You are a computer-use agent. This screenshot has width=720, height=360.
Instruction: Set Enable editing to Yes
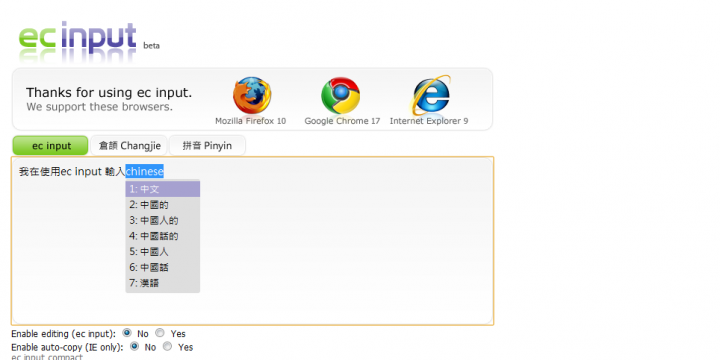pyautogui.click(x=160, y=333)
